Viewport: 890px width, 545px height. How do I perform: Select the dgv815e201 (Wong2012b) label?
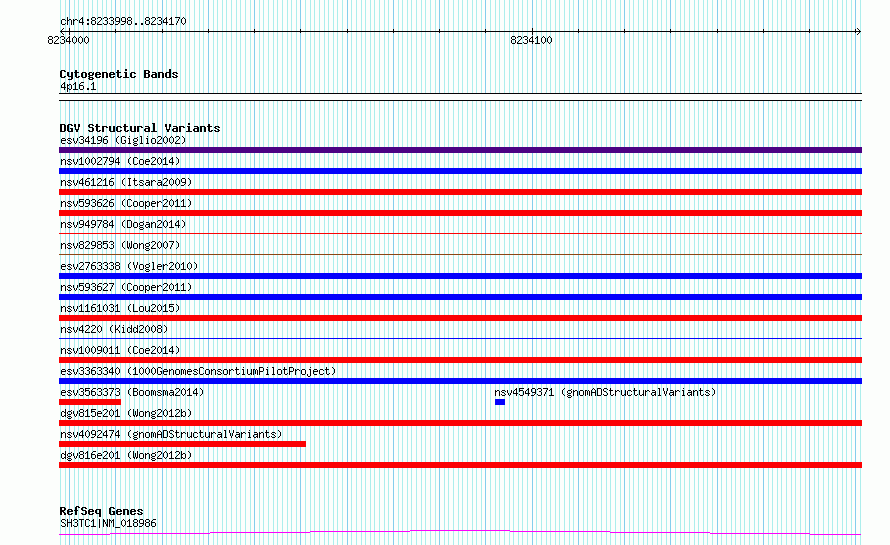point(126,413)
